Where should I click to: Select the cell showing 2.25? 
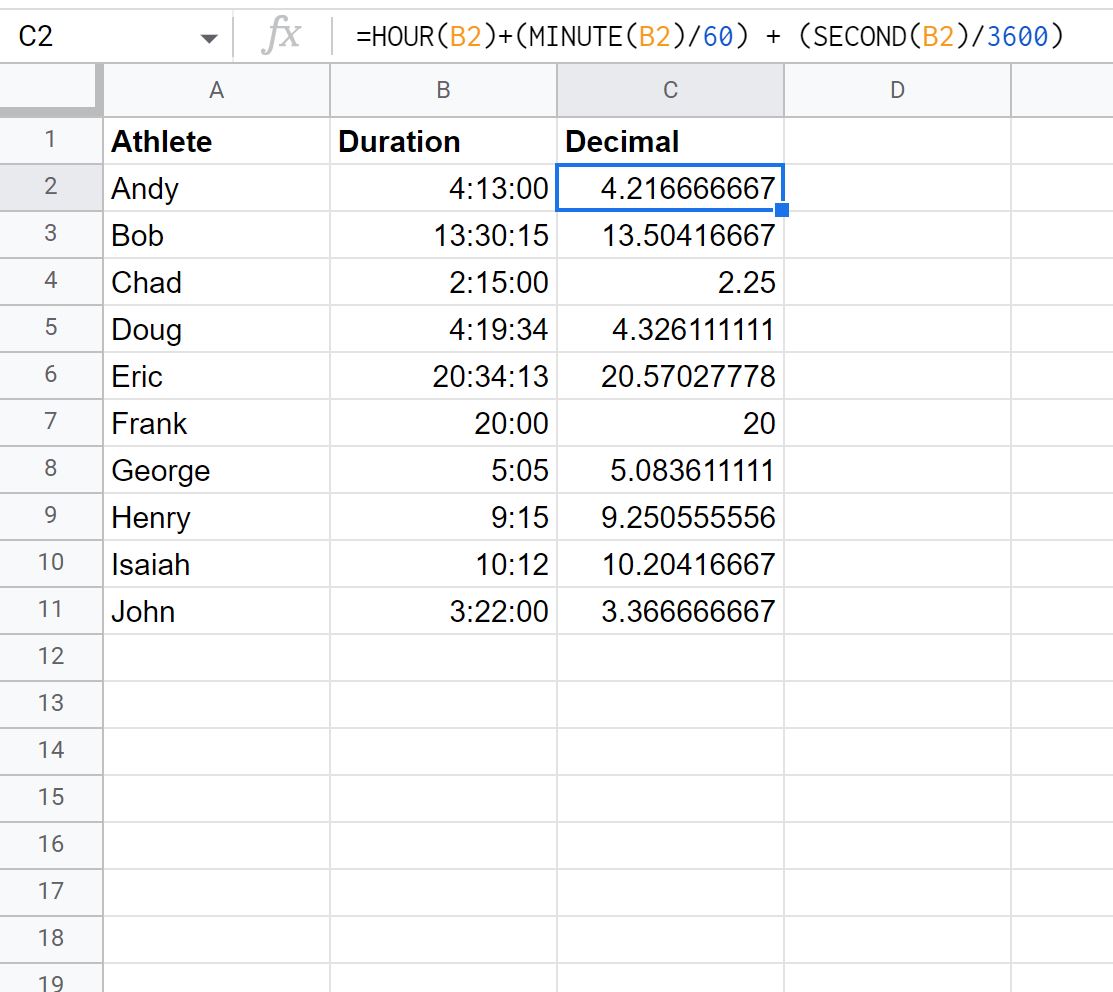coord(669,282)
